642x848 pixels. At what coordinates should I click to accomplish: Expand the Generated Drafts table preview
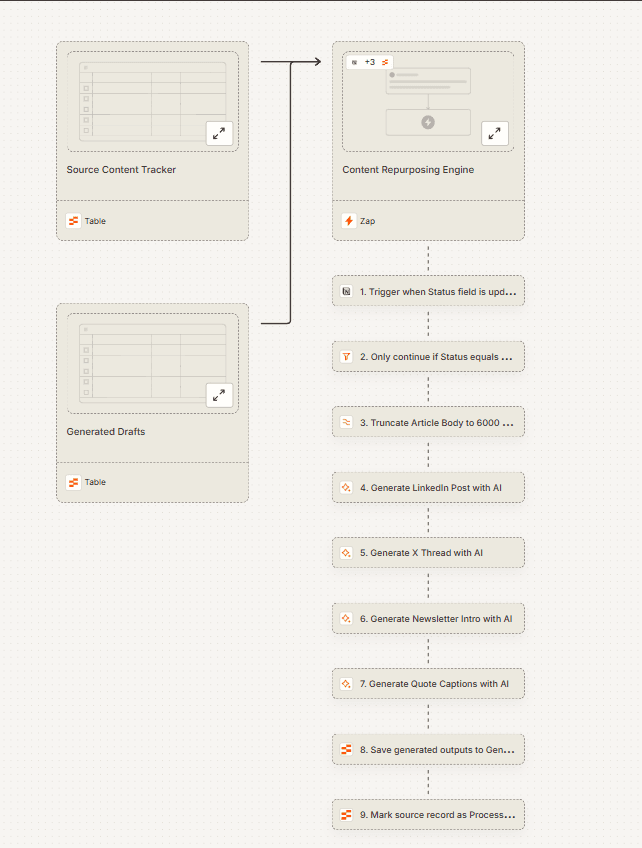tap(219, 395)
